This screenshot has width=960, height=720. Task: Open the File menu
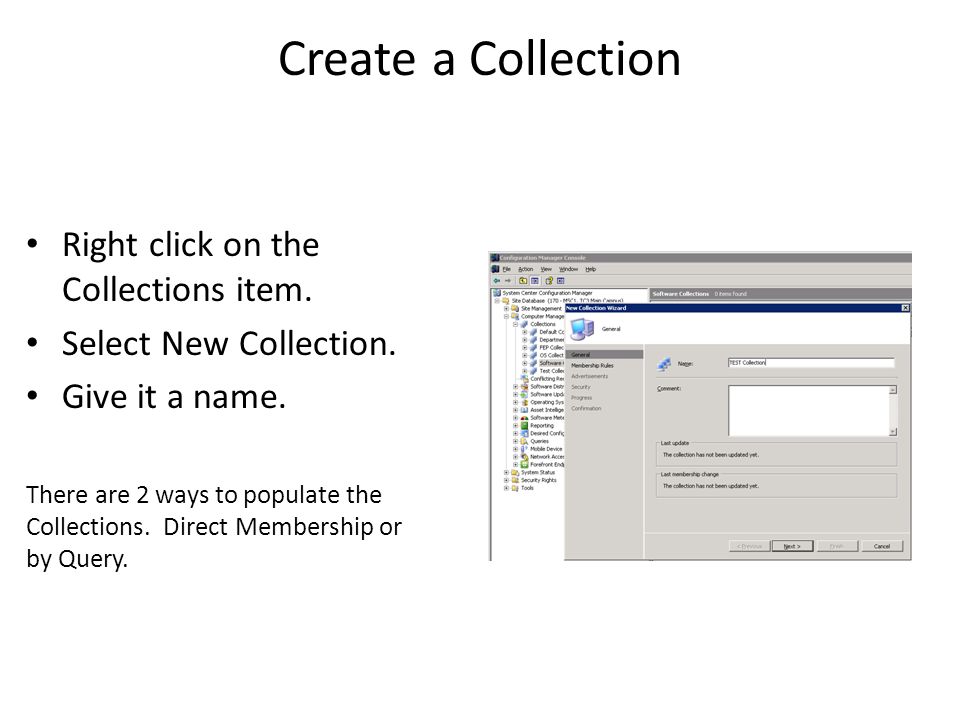(x=506, y=269)
